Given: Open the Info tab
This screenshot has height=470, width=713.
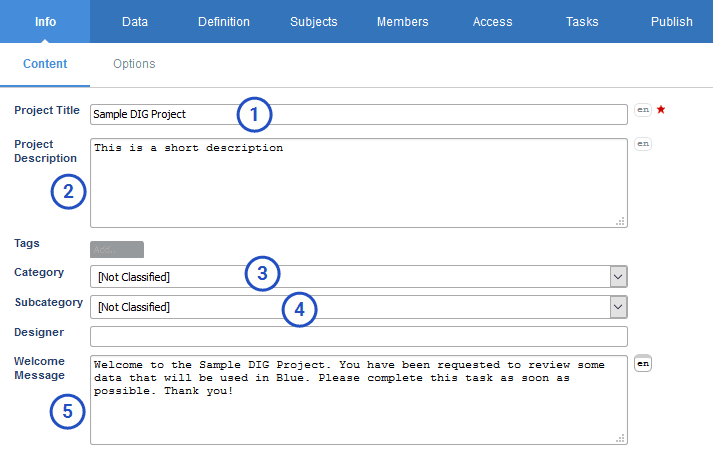Looking at the screenshot, I should pos(45,21).
